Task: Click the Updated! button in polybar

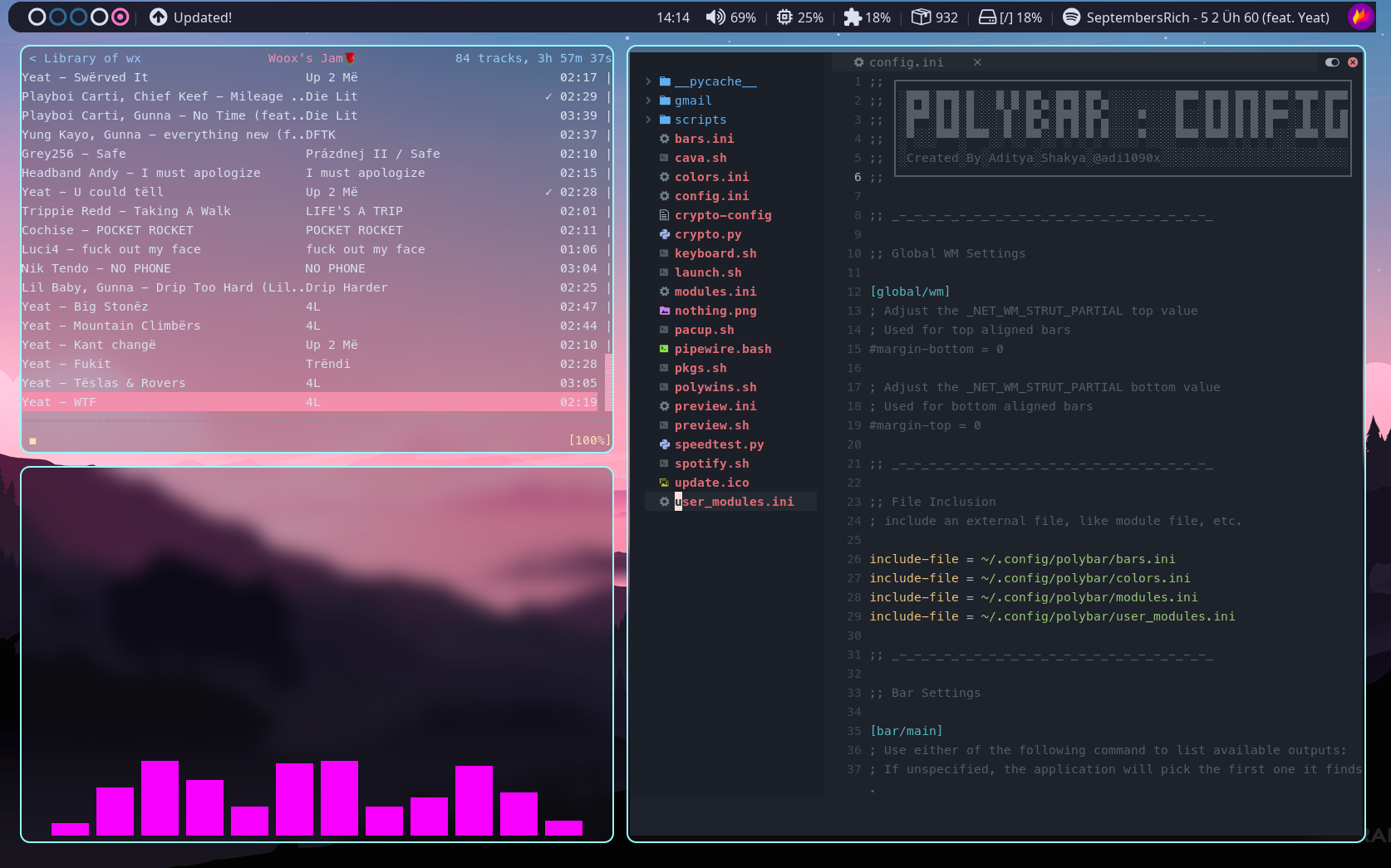Action: 190,17
